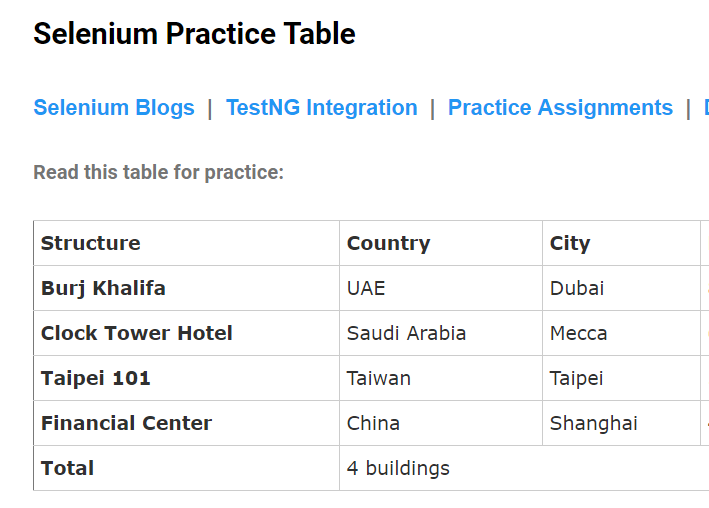Viewport: 709px width, 508px height.
Task: Click the Mecca city cell
Action: pyautogui.click(x=621, y=333)
